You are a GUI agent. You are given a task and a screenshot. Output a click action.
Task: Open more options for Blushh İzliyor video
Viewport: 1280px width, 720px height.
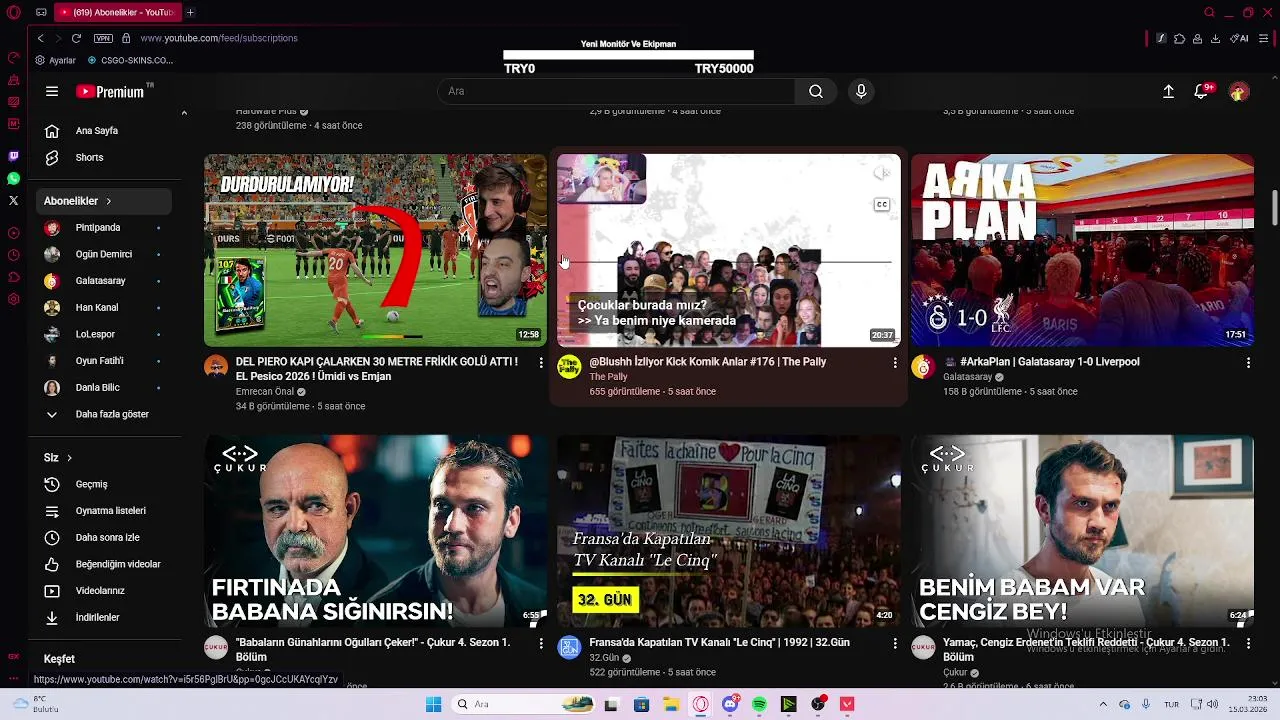click(895, 362)
